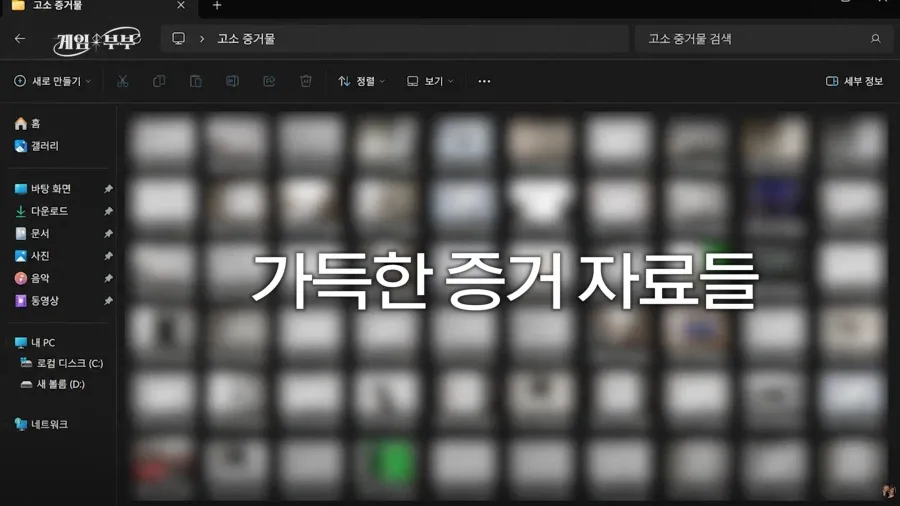Image resolution: width=900 pixels, height=506 pixels.
Task: Go to 홈 in the sidebar
Action: tap(28, 123)
